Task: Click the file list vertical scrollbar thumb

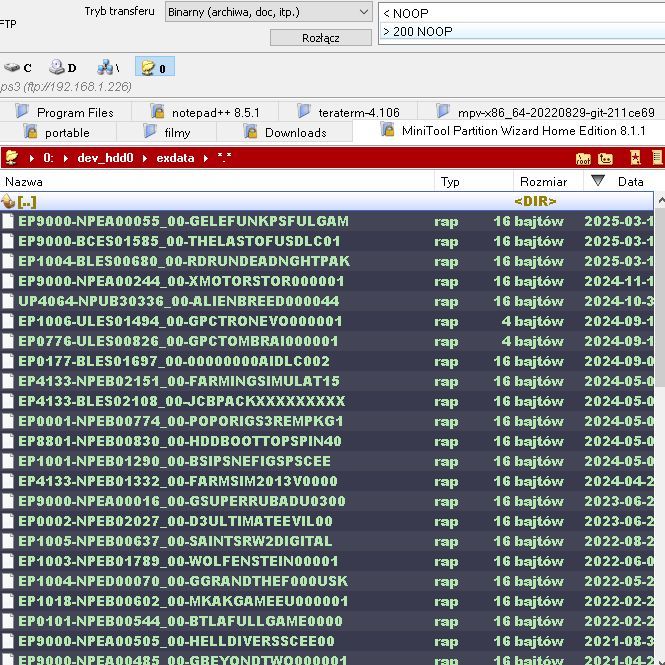Action: pos(660,296)
